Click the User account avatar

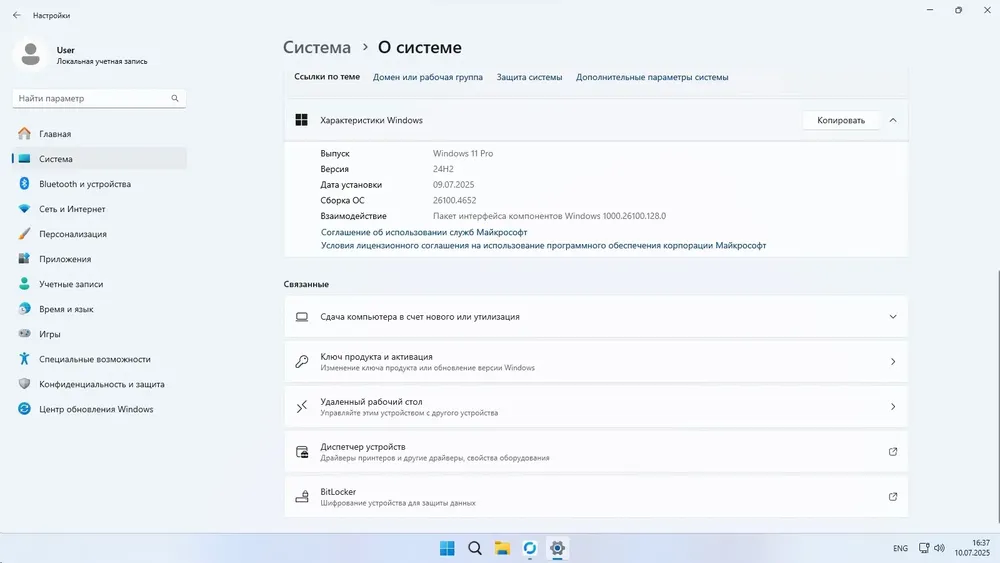click(30, 54)
